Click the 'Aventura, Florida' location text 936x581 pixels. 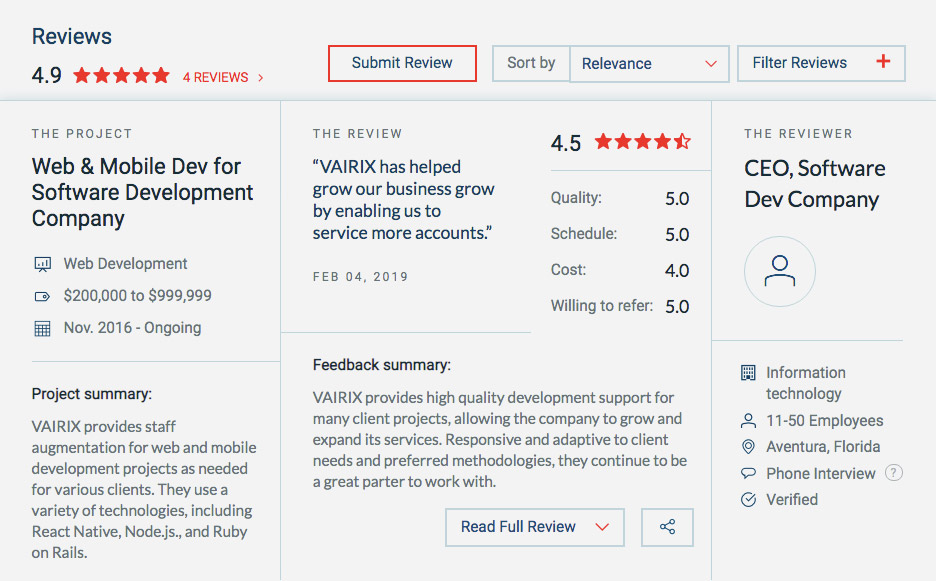[823, 447]
